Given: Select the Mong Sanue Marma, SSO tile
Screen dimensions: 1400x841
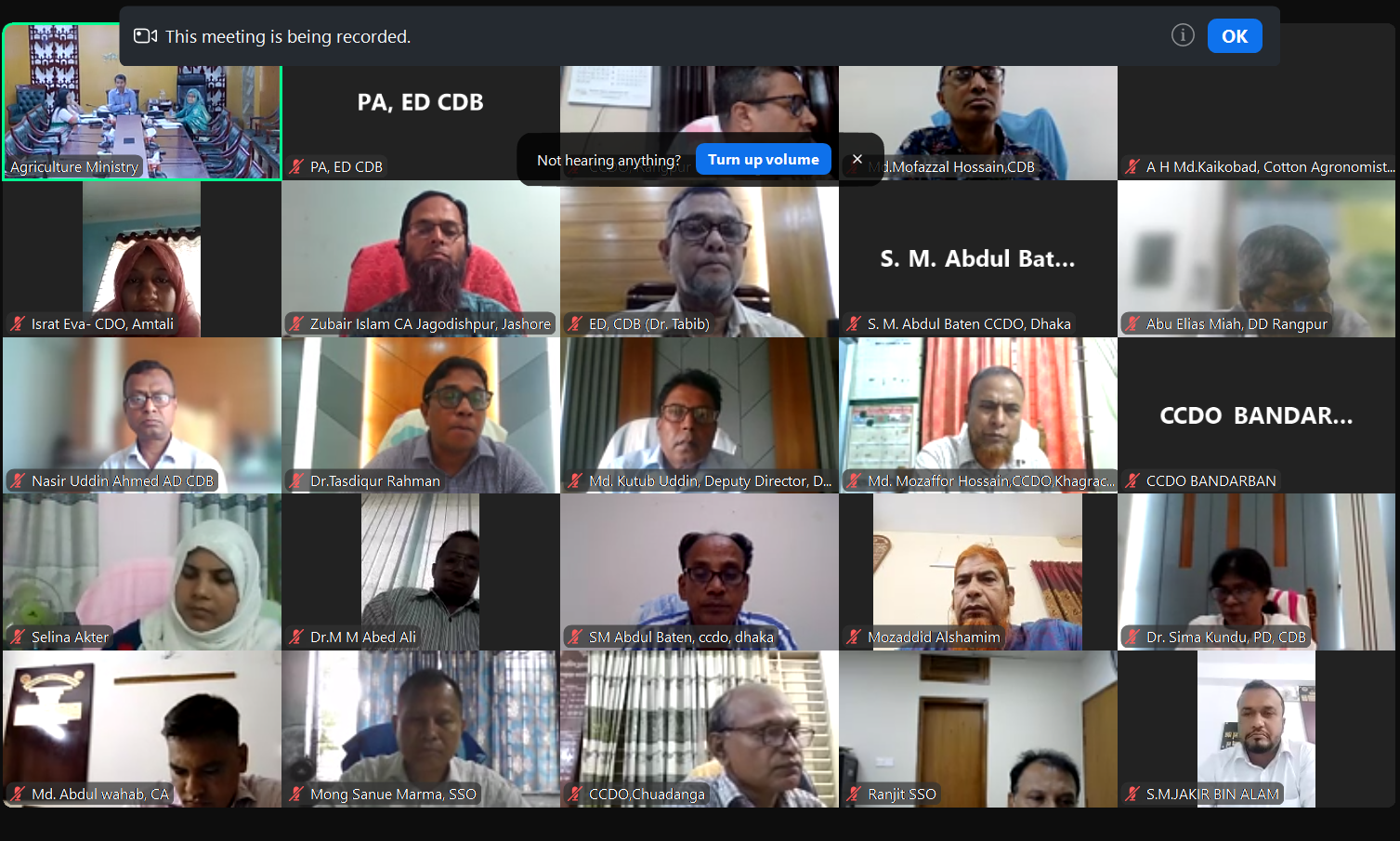Looking at the screenshot, I should pyautogui.click(x=421, y=729).
